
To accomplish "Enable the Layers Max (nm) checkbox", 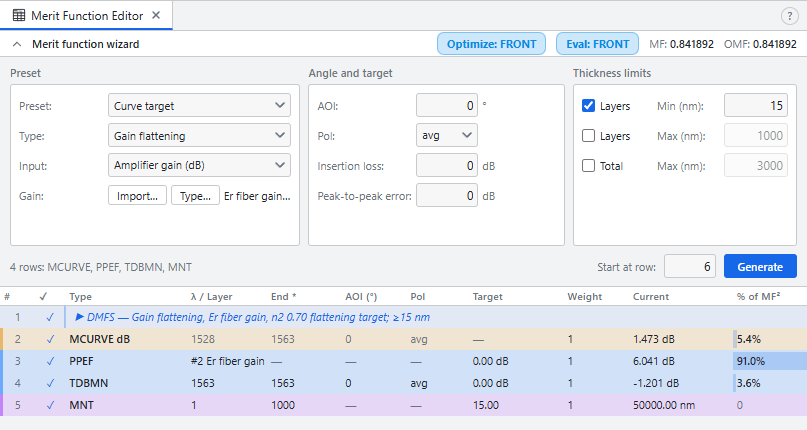I will (588, 135).
